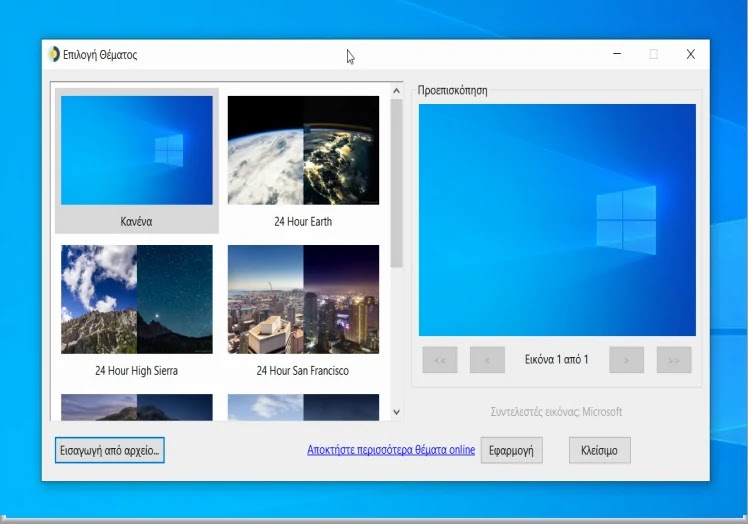Jump to last preview image with >> button

pos(674,360)
